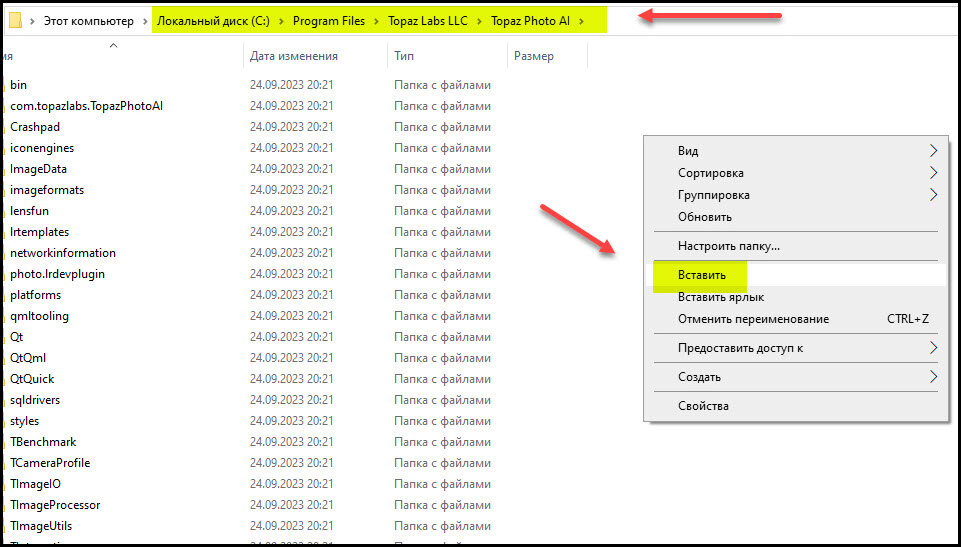
Task: Choose 'Отменить переименование' menu entry
Action: click(796, 319)
